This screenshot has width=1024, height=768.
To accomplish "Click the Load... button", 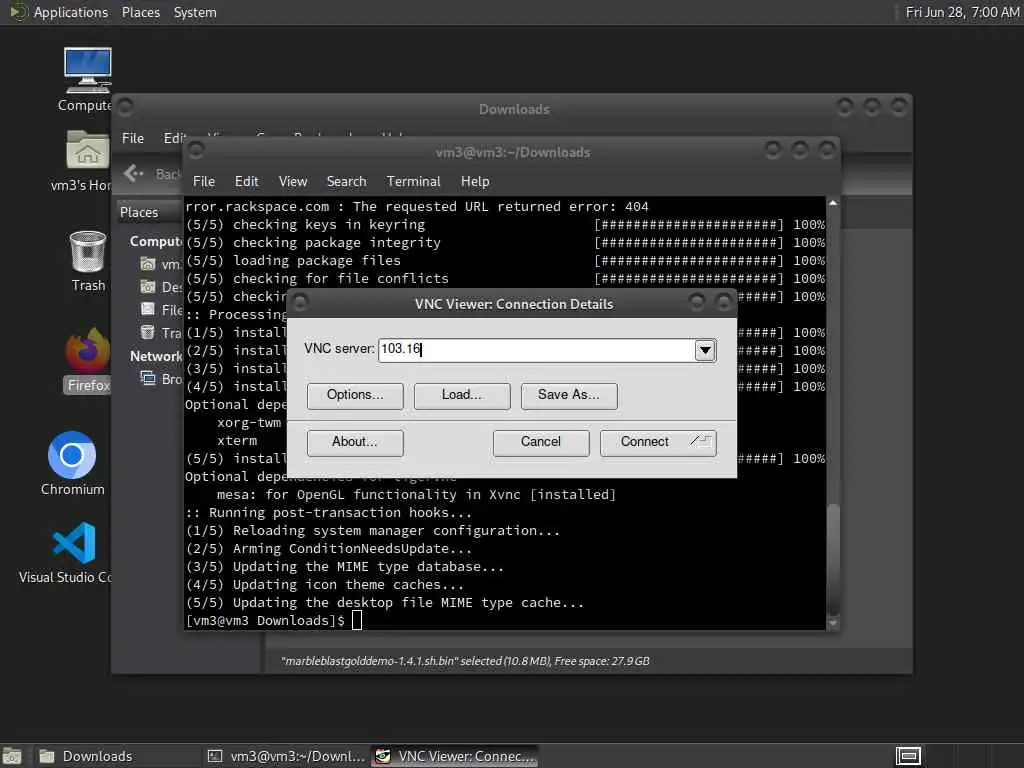I will click(x=462, y=395).
